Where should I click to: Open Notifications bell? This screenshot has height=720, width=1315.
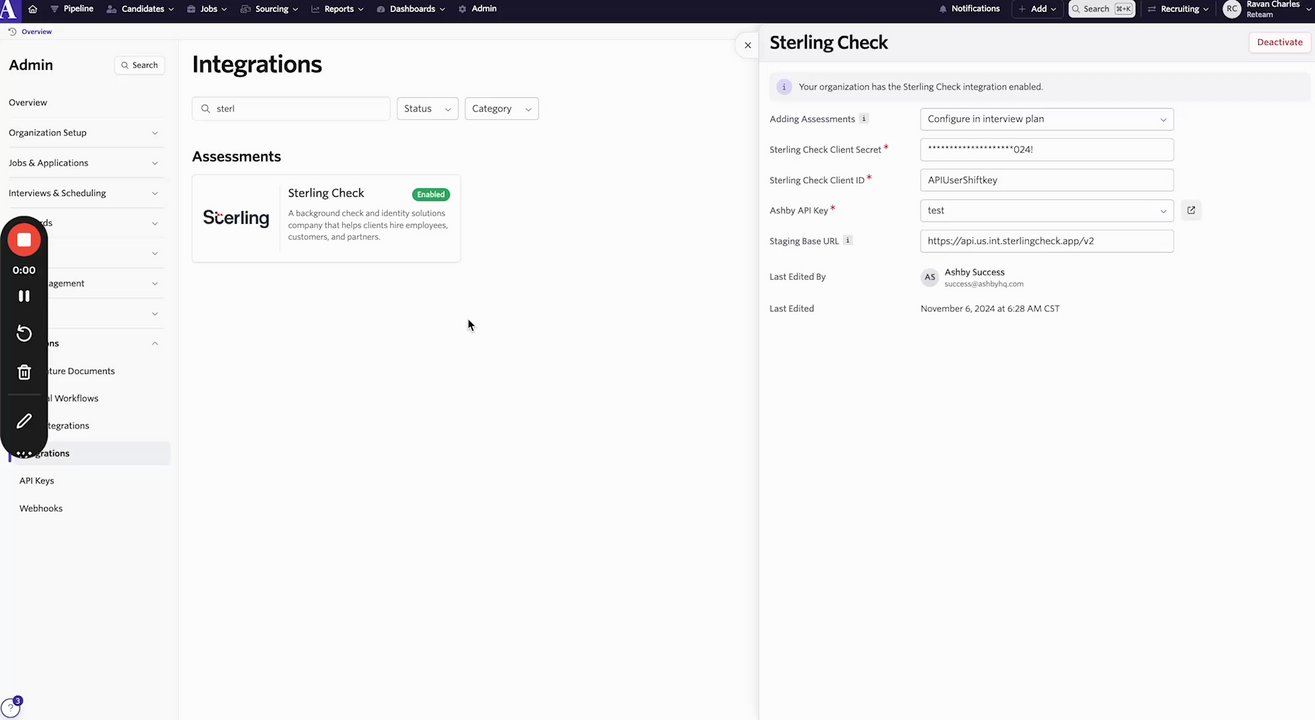[x=969, y=9]
